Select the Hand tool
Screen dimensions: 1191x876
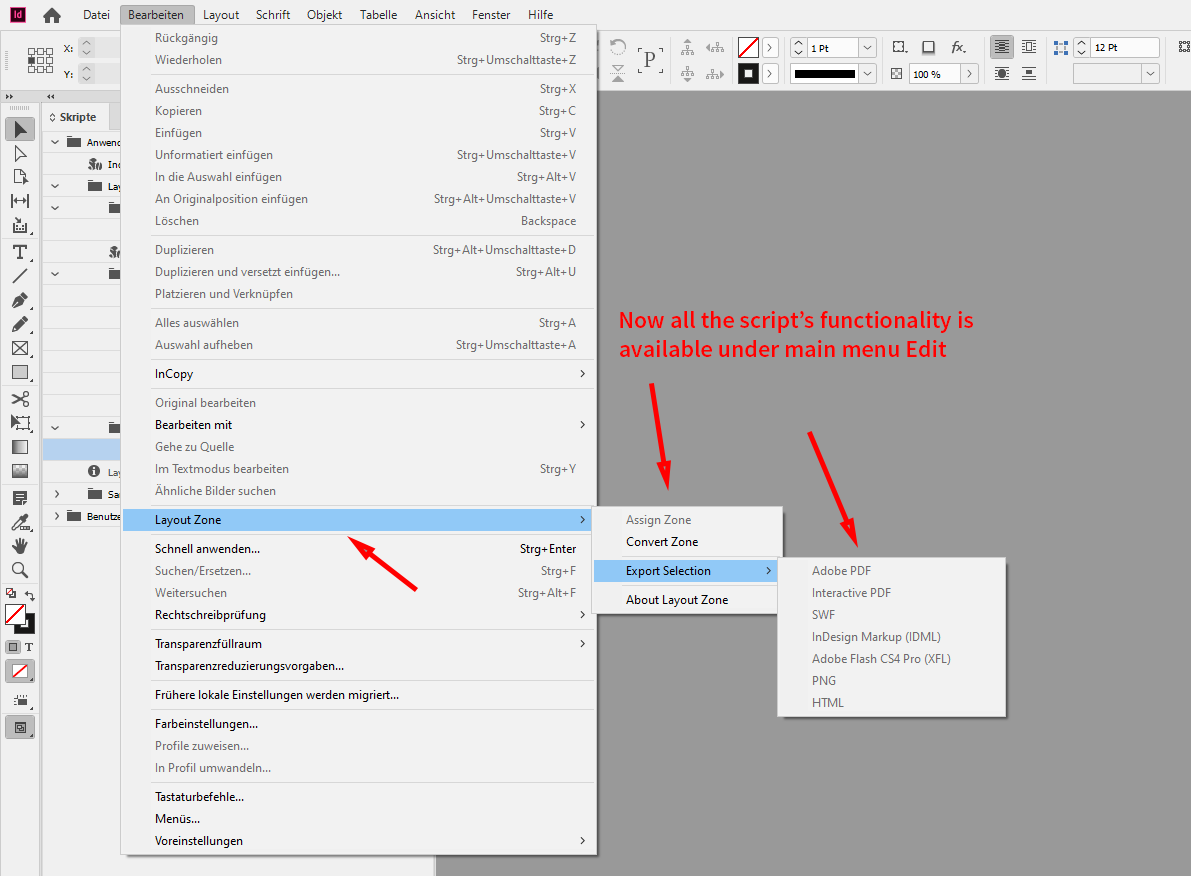point(20,545)
